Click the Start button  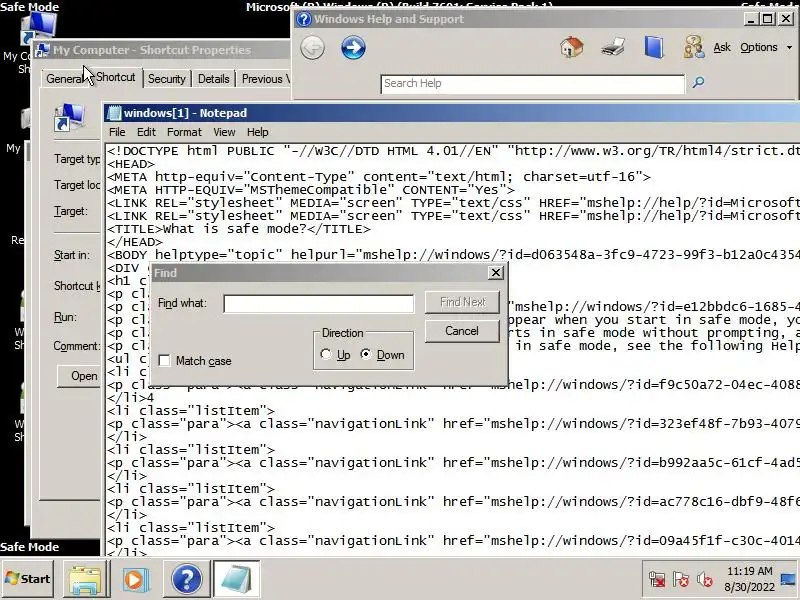coord(28,579)
